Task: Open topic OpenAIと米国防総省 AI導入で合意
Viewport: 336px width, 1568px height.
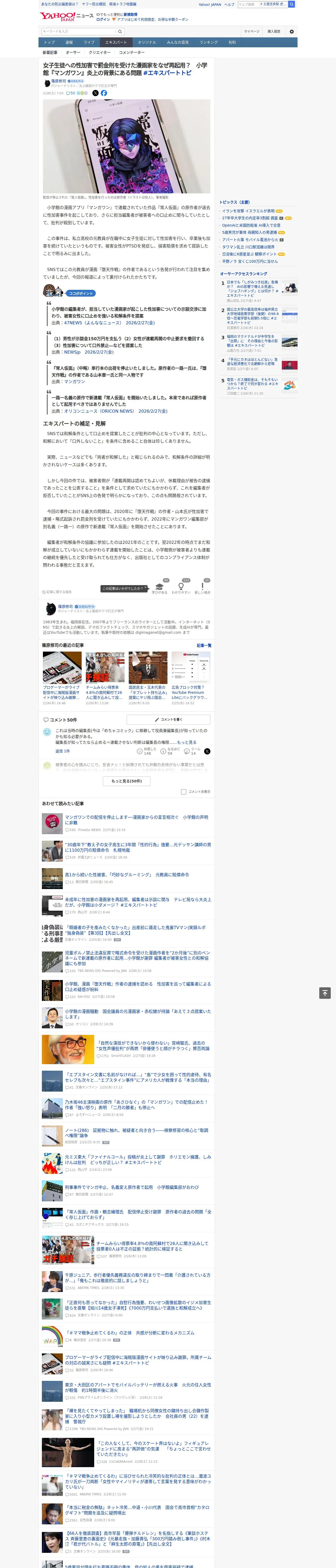Action: [x=251, y=225]
